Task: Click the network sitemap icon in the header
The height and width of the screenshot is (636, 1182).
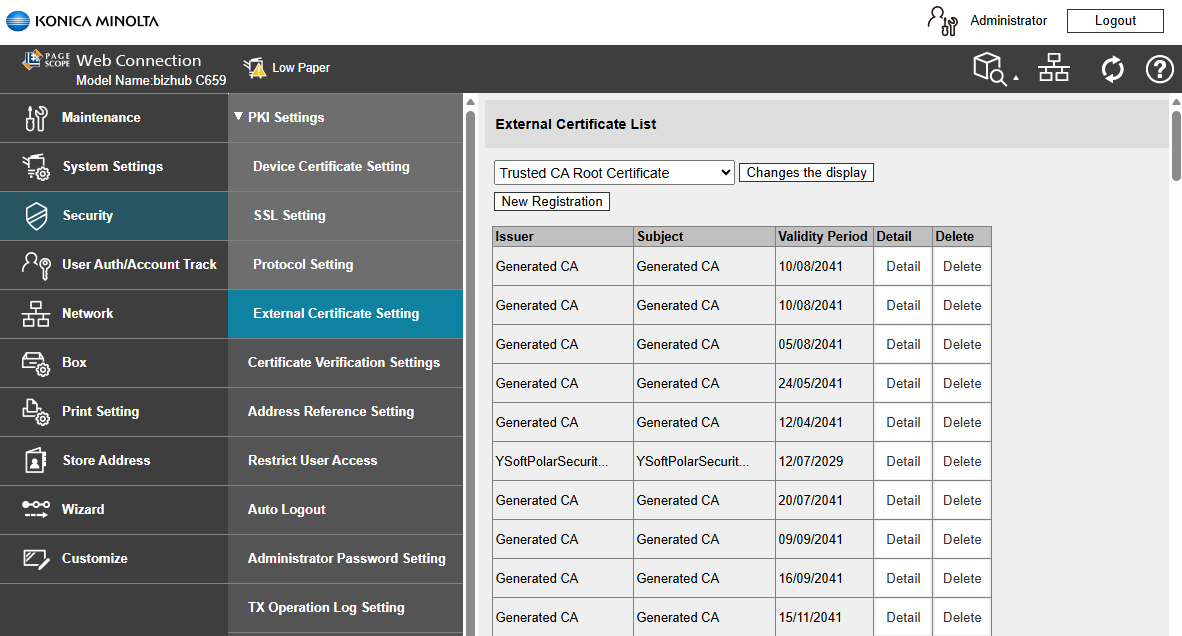Action: 1054,68
